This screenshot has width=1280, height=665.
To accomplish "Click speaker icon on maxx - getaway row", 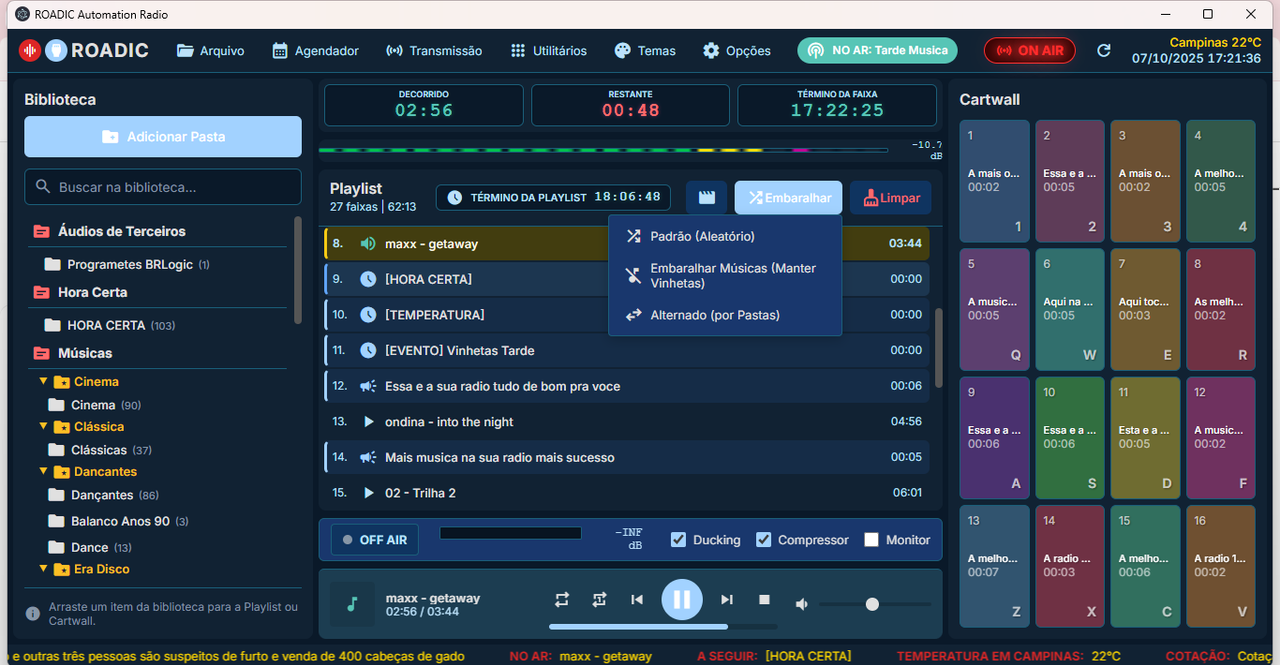I will (368, 244).
